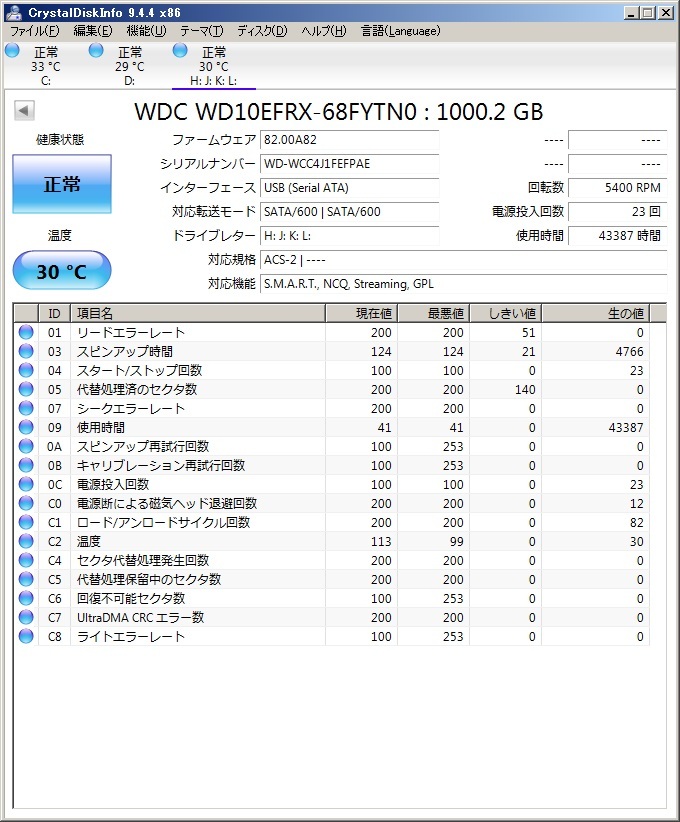680x822 pixels.
Task: Open the 言語(Language) menu
Action: click(401, 31)
